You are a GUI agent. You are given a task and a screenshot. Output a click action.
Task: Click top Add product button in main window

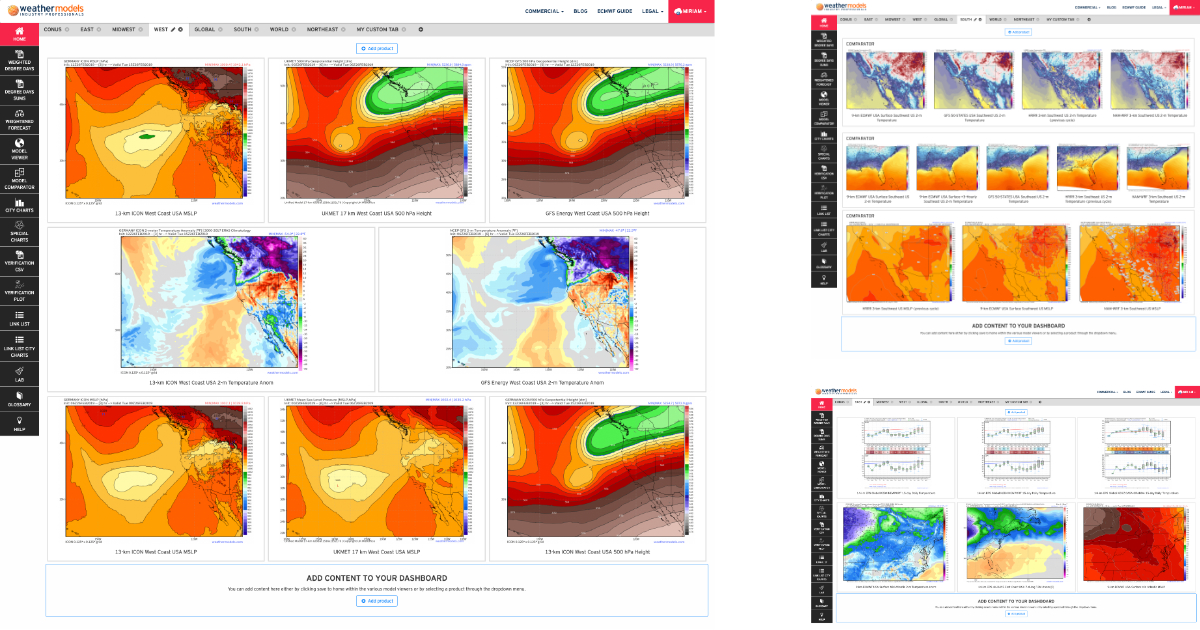coord(377,48)
